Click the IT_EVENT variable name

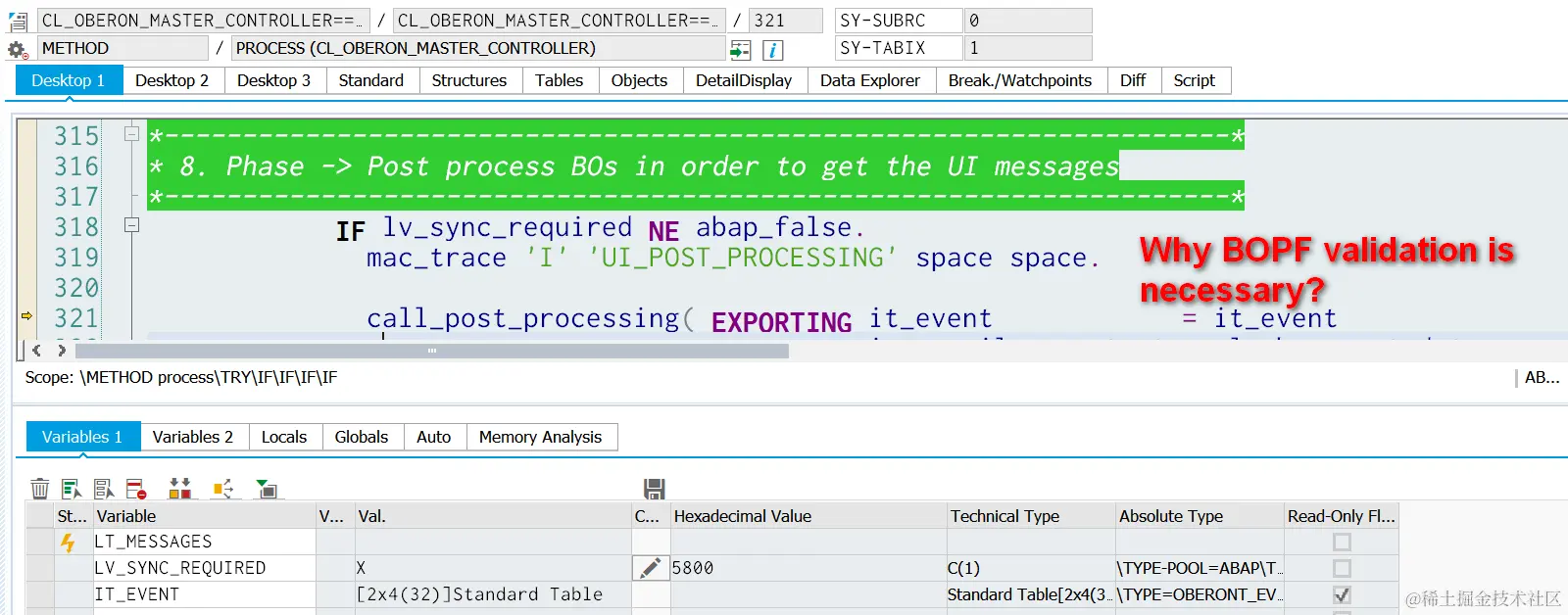point(137,594)
